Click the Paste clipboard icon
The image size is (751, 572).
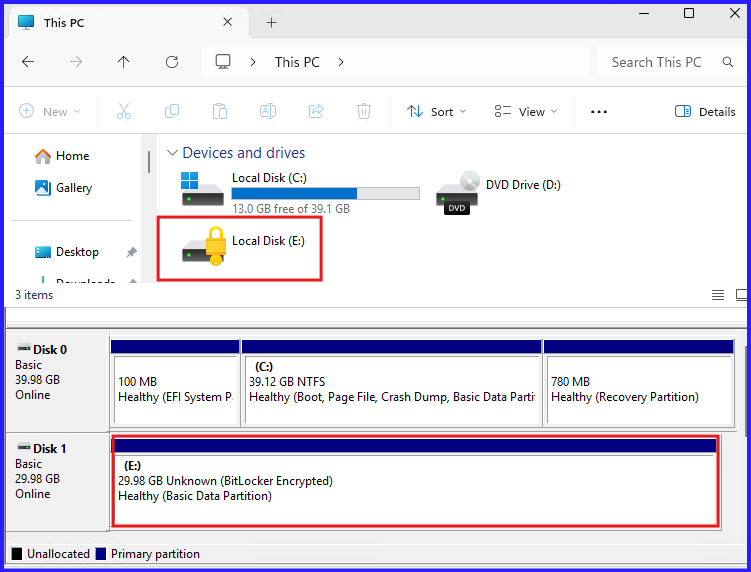click(x=220, y=112)
